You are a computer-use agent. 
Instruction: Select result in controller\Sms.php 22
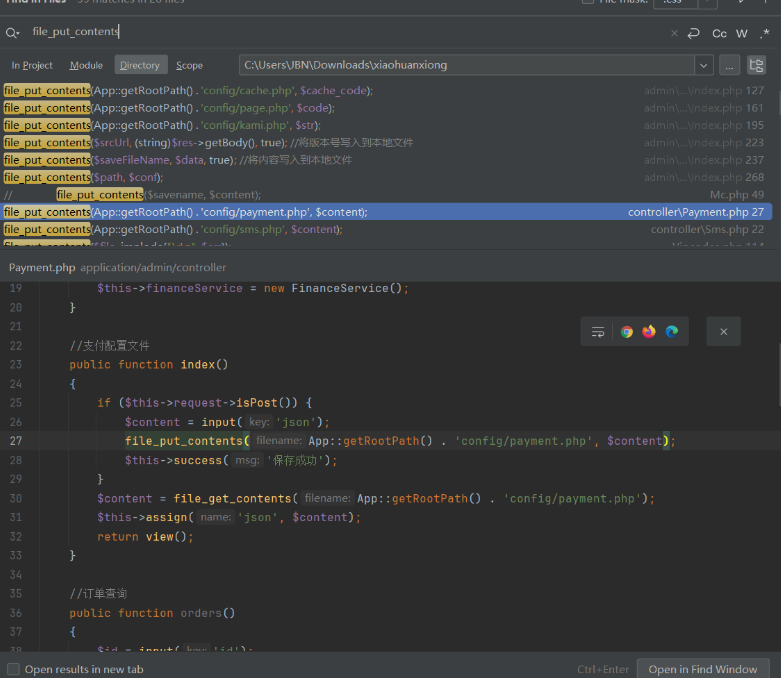coord(384,230)
